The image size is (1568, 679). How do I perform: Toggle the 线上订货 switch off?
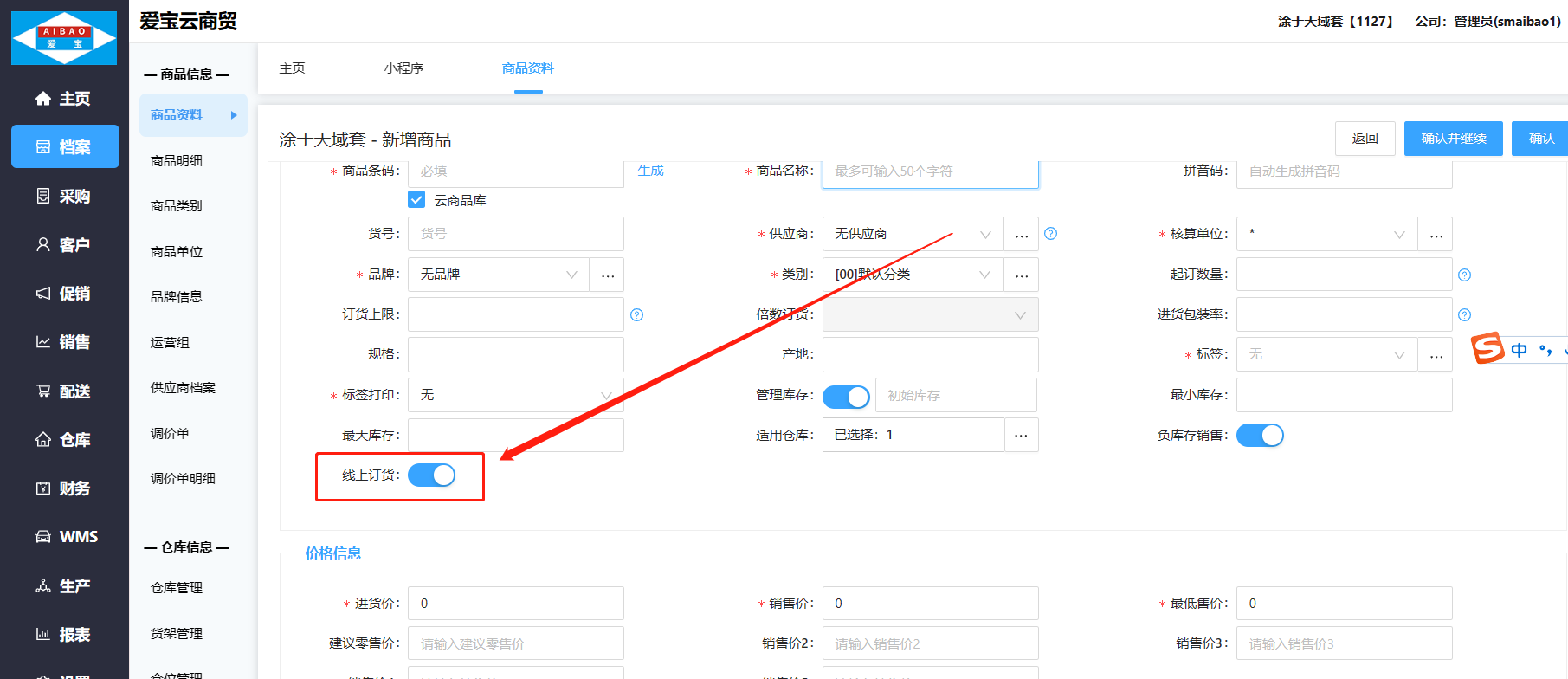click(x=431, y=475)
